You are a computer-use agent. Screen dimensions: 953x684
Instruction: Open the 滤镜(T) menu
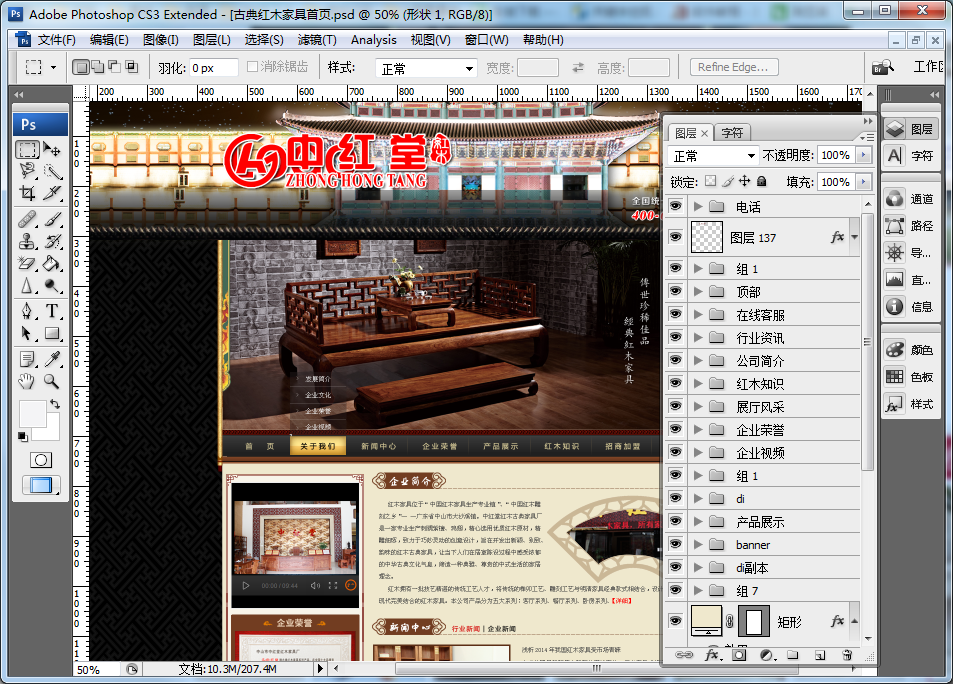coord(316,40)
